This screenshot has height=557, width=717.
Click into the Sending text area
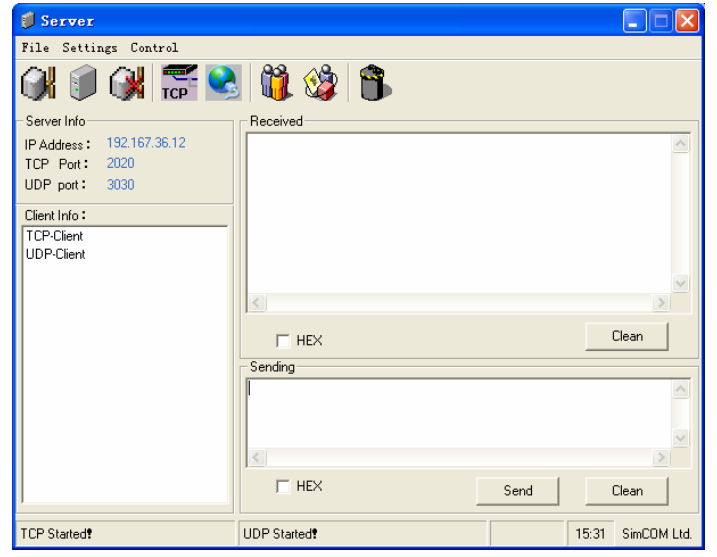coord(459,414)
